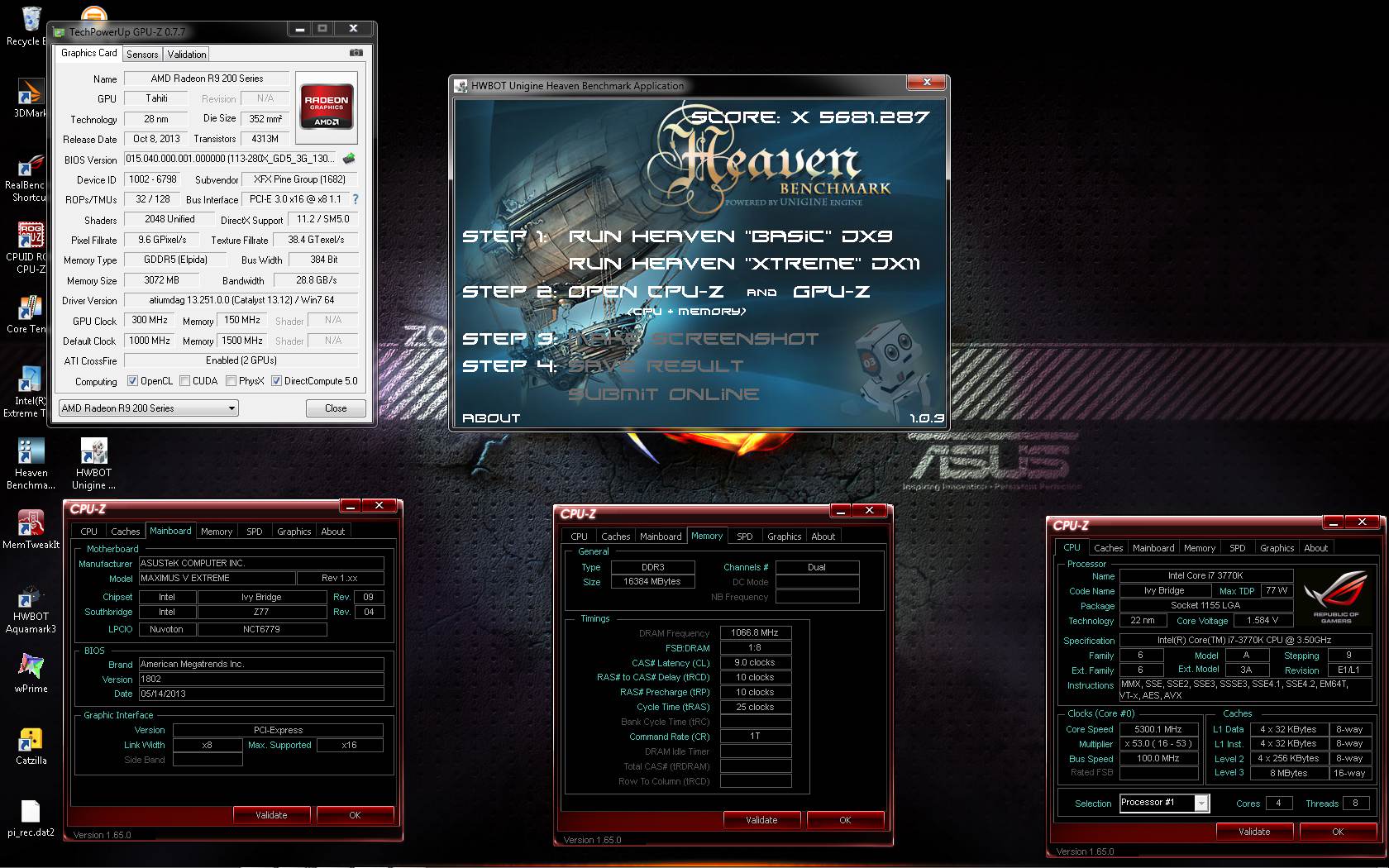Open the Mainboard tab in the Processor CPU-Z window
Screen dimensions: 1389x868
[1153, 548]
